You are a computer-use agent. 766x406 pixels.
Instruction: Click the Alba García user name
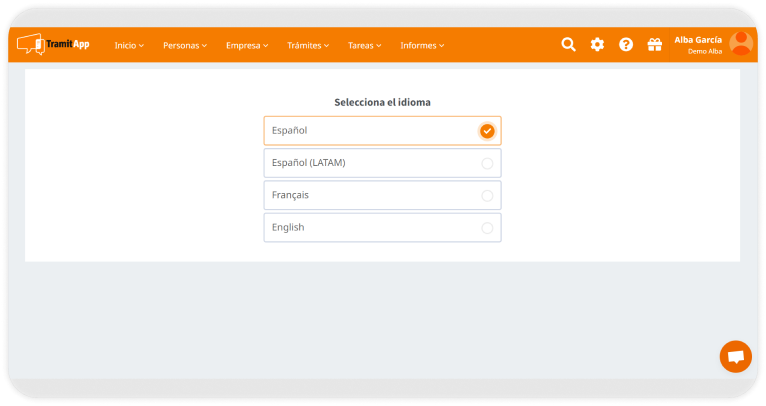click(698, 39)
